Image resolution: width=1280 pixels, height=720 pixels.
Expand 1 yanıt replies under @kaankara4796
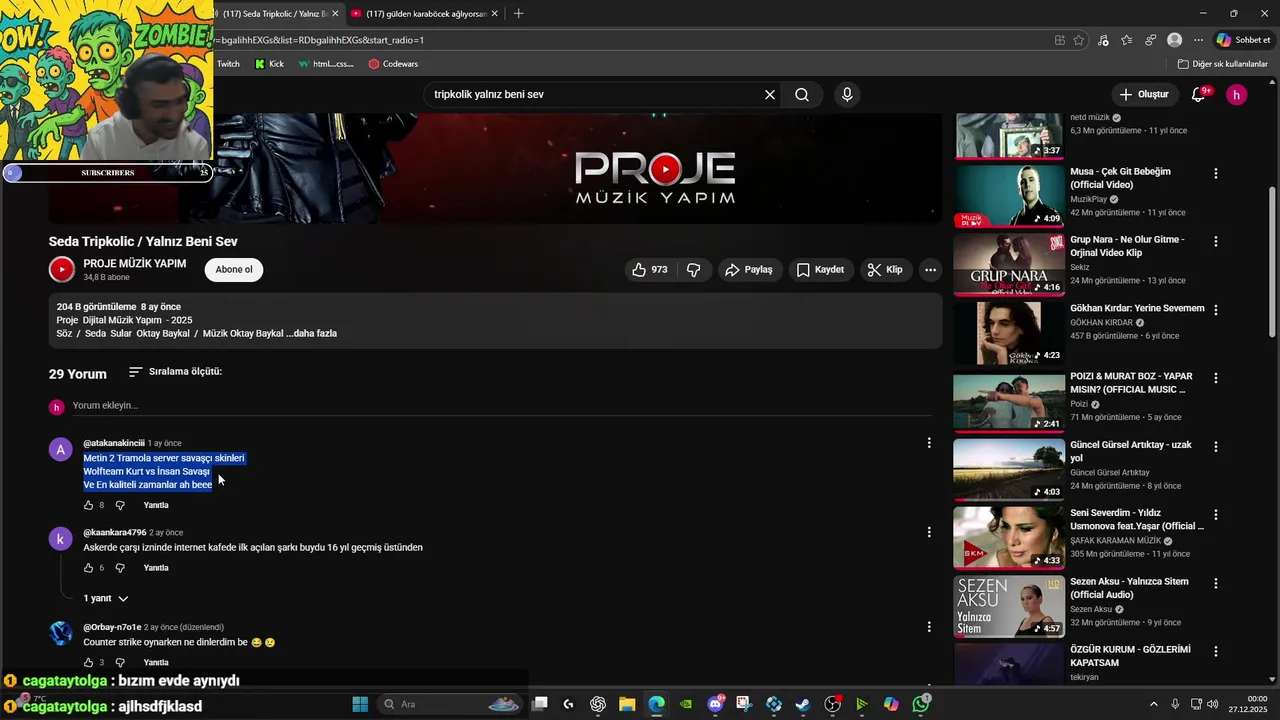click(x=106, y=598)
